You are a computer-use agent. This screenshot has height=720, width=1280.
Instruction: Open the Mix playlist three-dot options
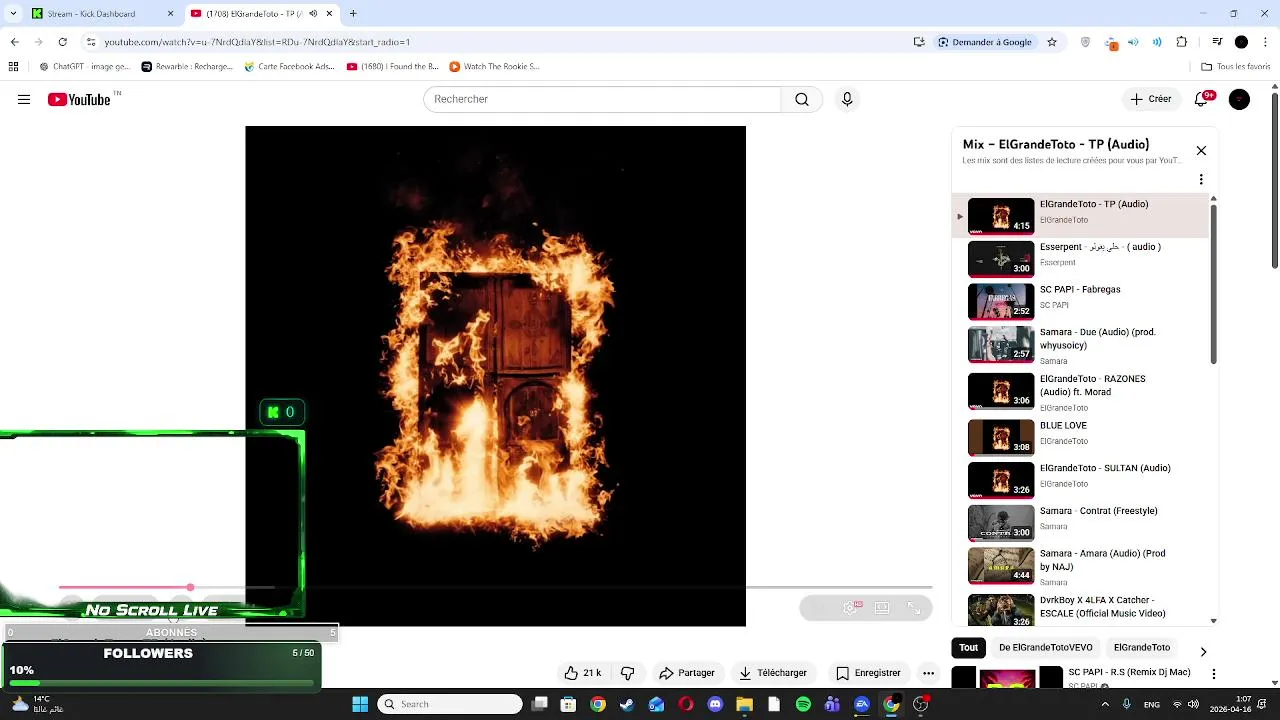(x=1201, y=180)
